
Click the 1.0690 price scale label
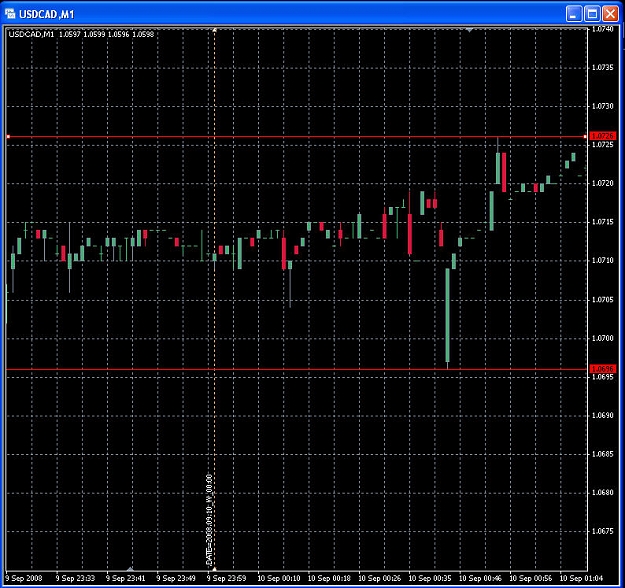coord(602,415)
